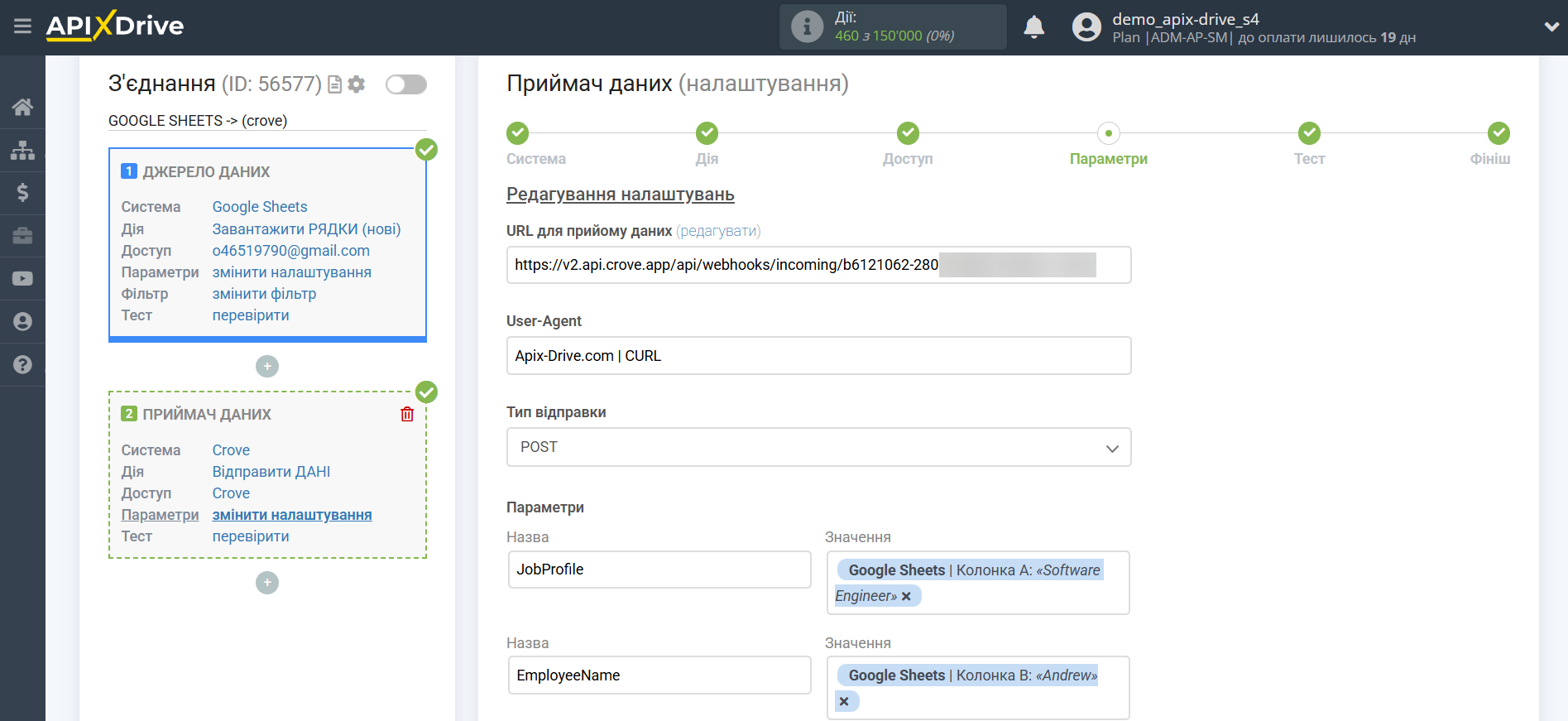This screenshot has width=1568, height=721.
Task: Add a step below the data receiver block
Action: [267, 583]
